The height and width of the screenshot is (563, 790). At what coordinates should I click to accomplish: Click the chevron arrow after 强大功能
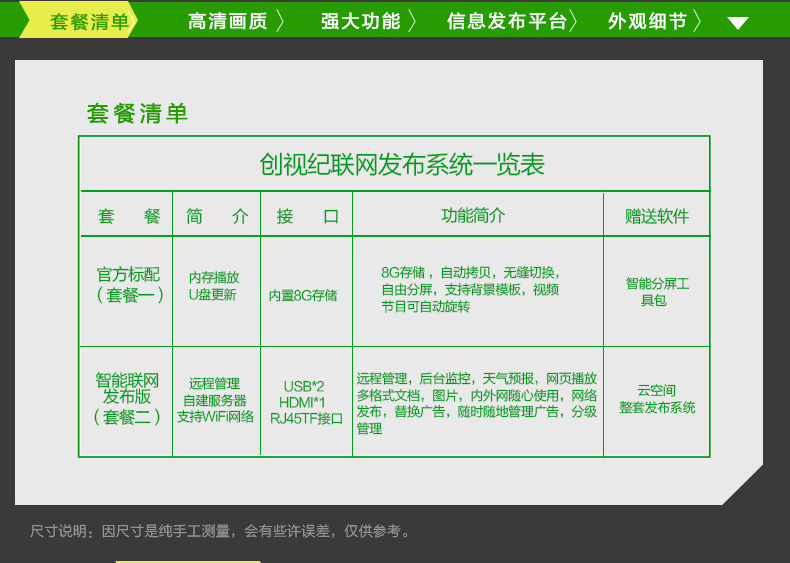(412, 21)
